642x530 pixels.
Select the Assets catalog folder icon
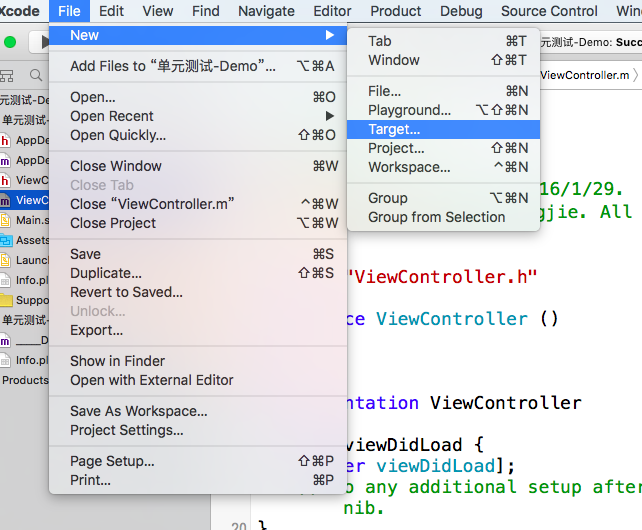pos(6,240)
